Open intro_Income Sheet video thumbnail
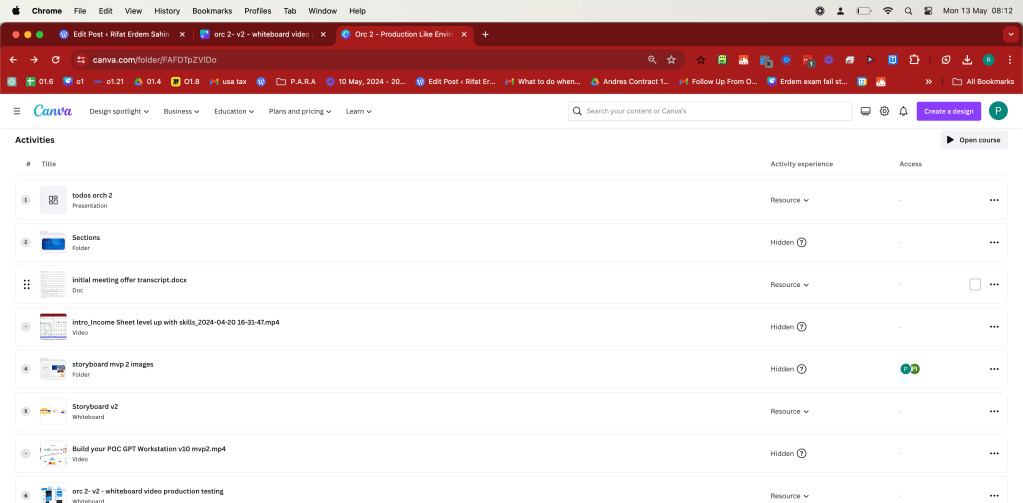 (x=53, y=327)
